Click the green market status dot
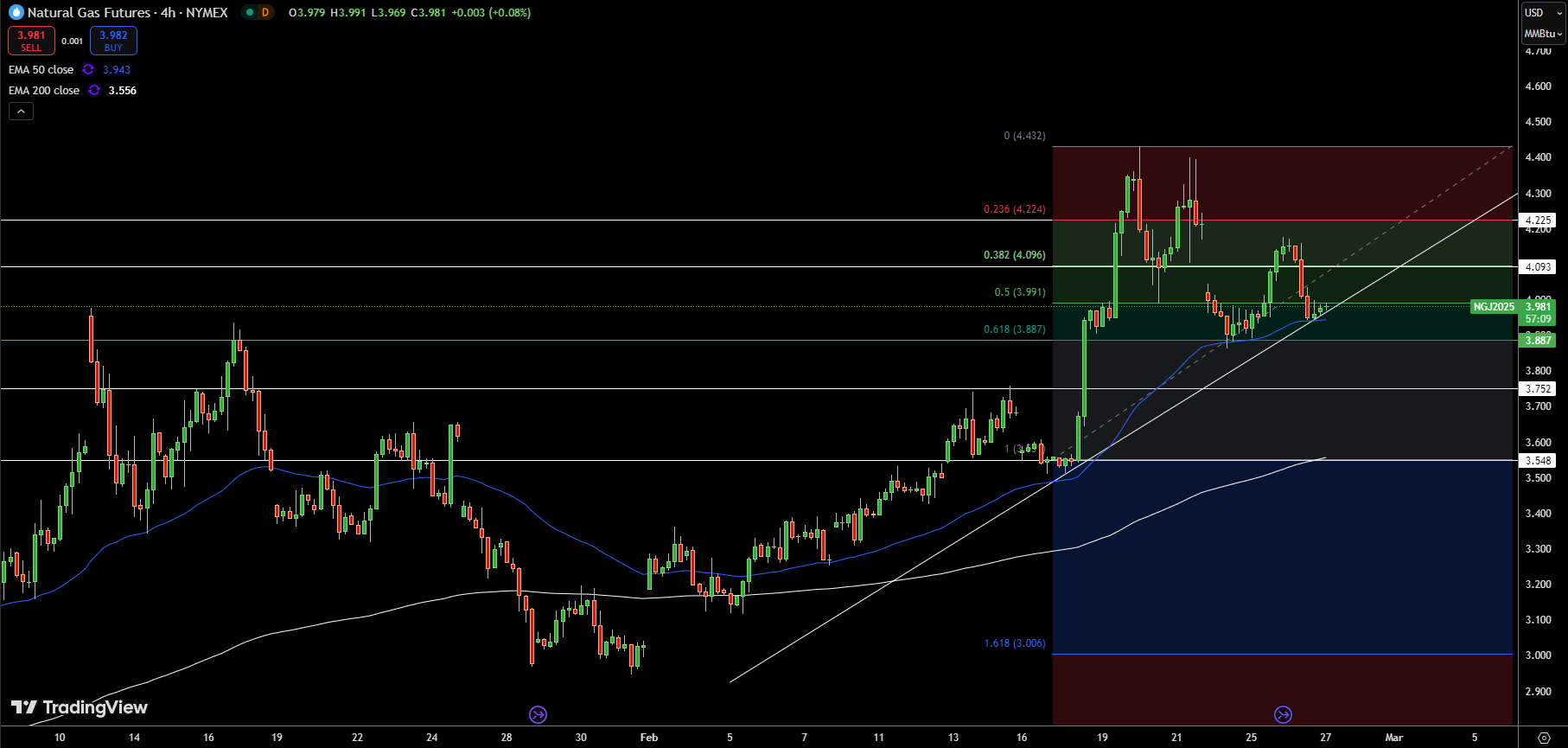The image size is (1568, 748). [x=248, y=12]
